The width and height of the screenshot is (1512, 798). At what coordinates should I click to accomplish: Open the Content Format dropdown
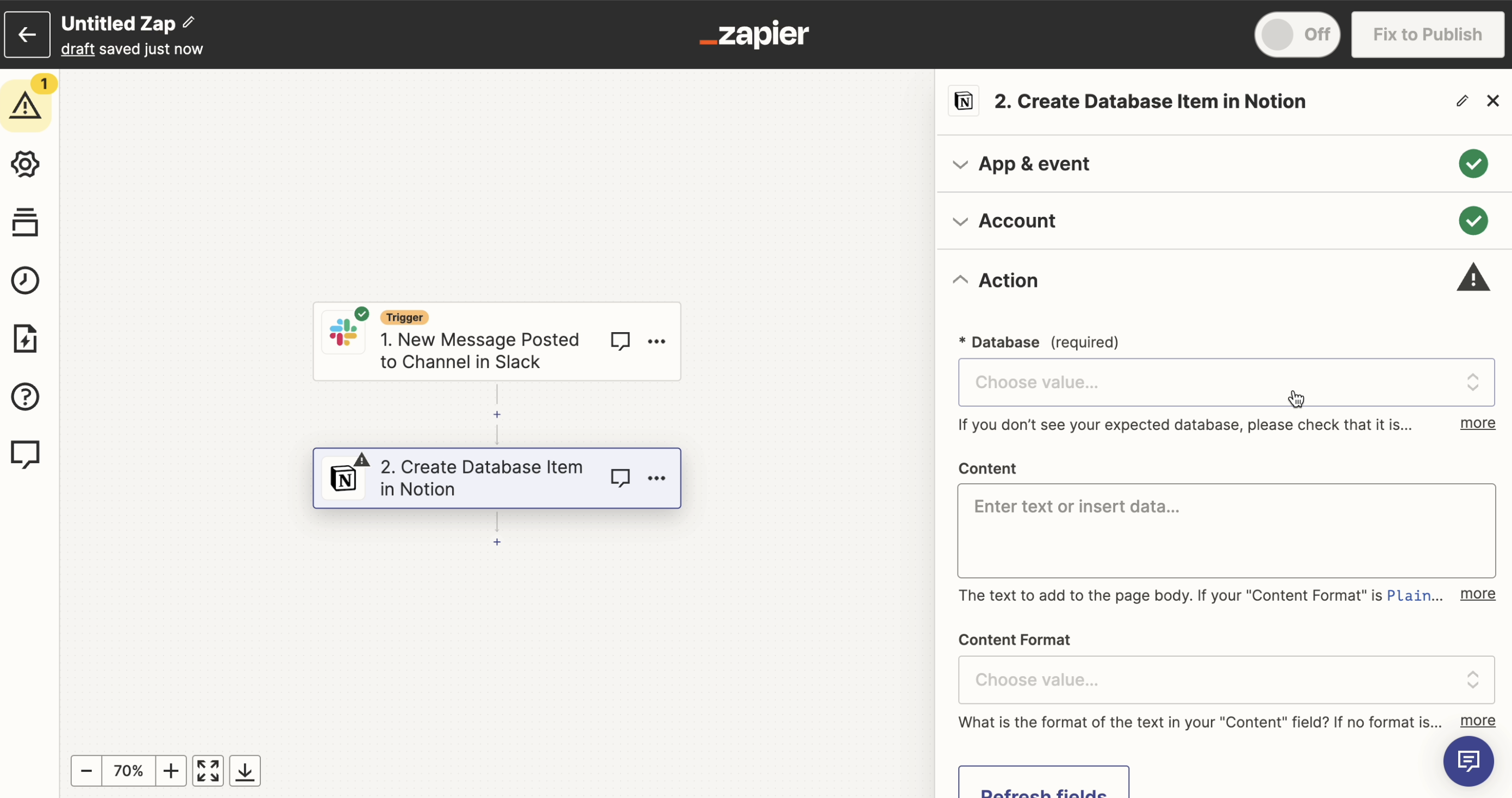pyautogui.click(x=1226, y=679)
